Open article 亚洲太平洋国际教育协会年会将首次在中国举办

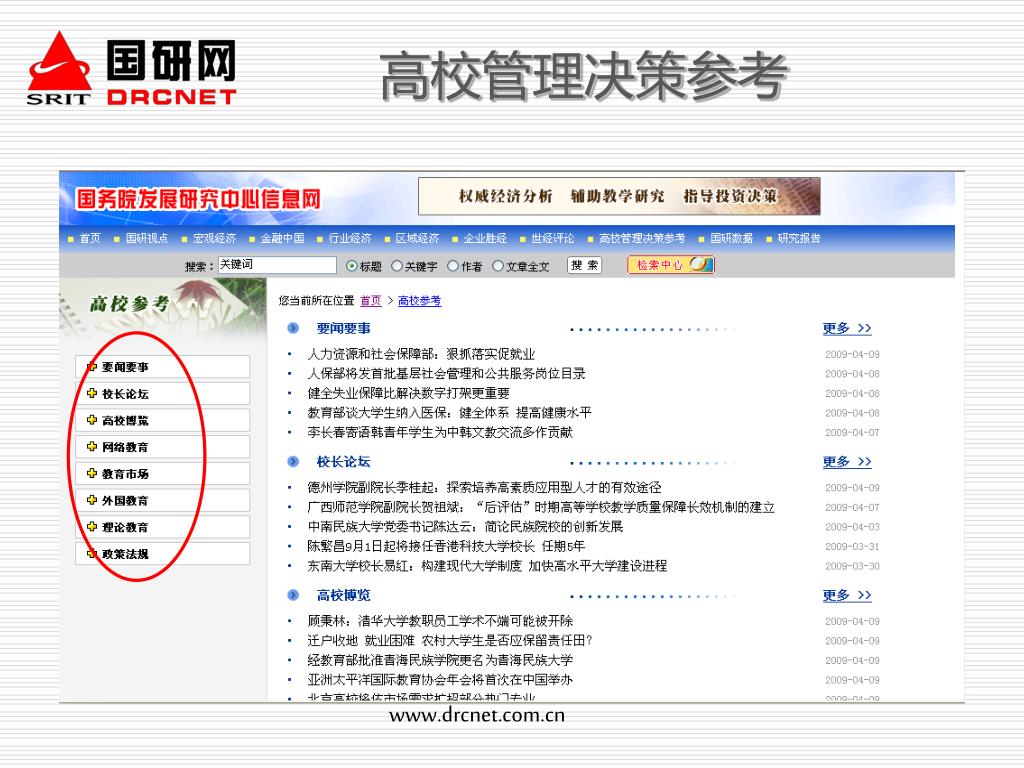pyautogui.click(x=440, y=679)
